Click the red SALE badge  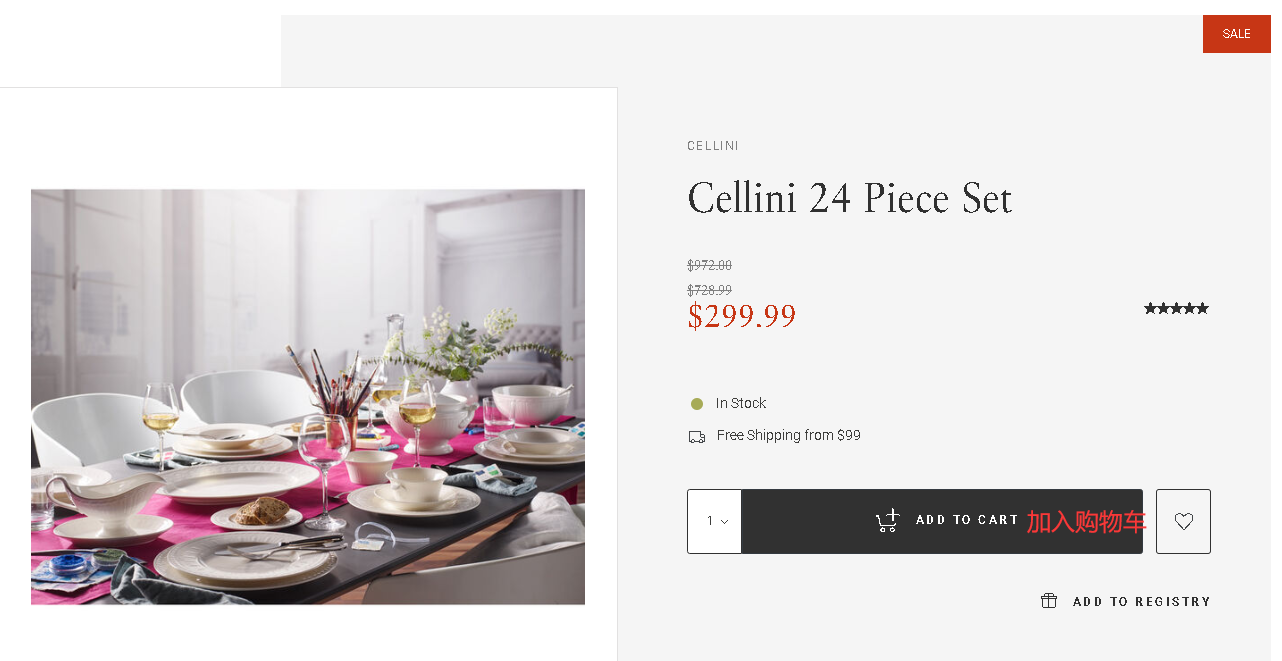(x=1236, y=34)
